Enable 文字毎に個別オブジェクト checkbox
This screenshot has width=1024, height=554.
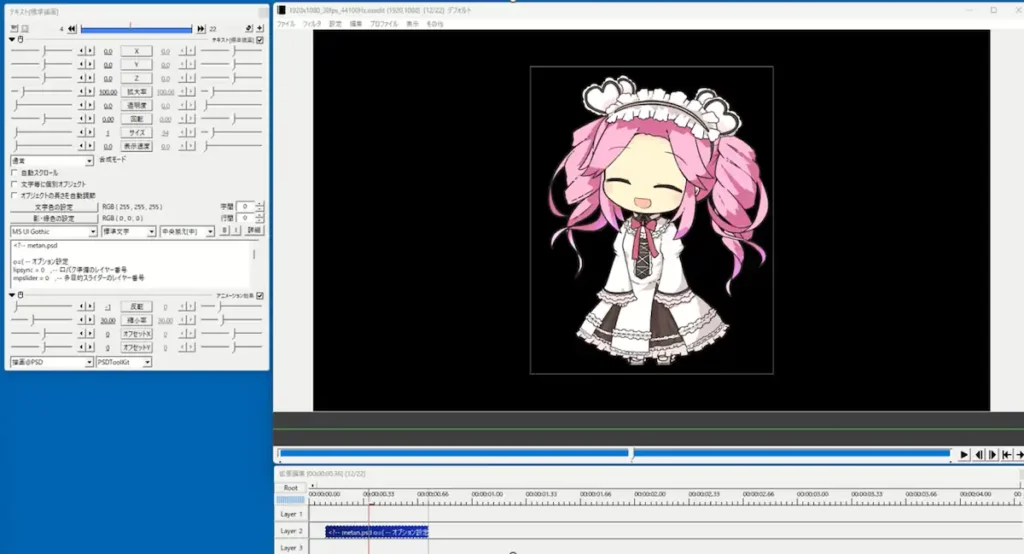(x=14, y=184)
